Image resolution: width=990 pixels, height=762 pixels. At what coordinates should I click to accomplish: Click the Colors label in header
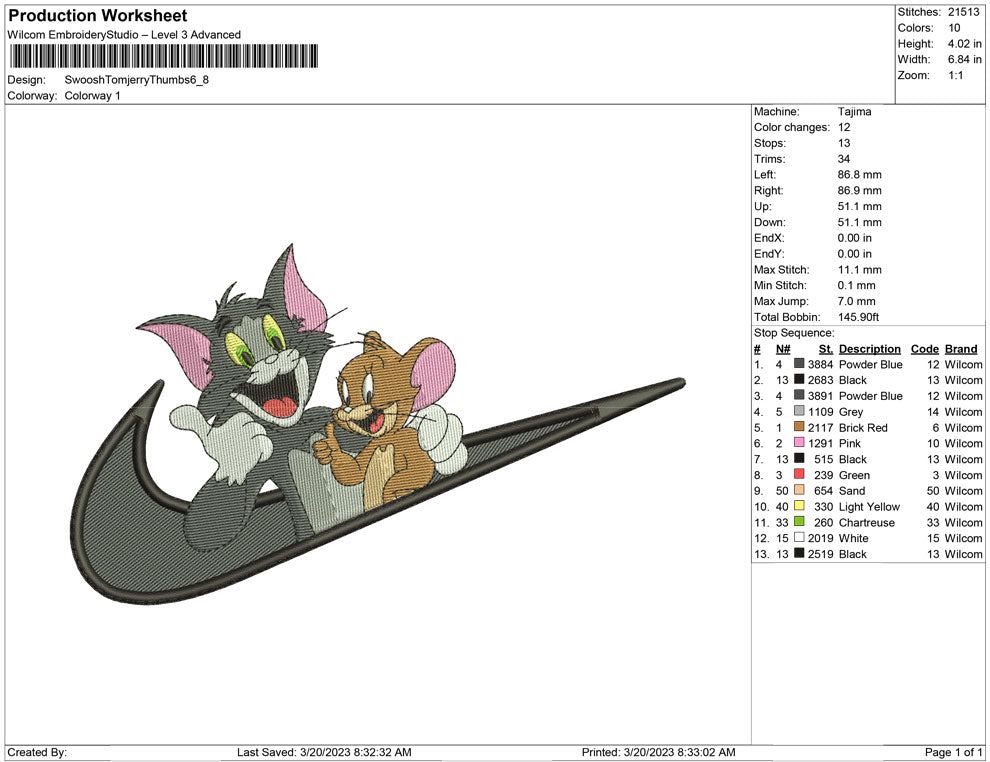pos(915,28)
